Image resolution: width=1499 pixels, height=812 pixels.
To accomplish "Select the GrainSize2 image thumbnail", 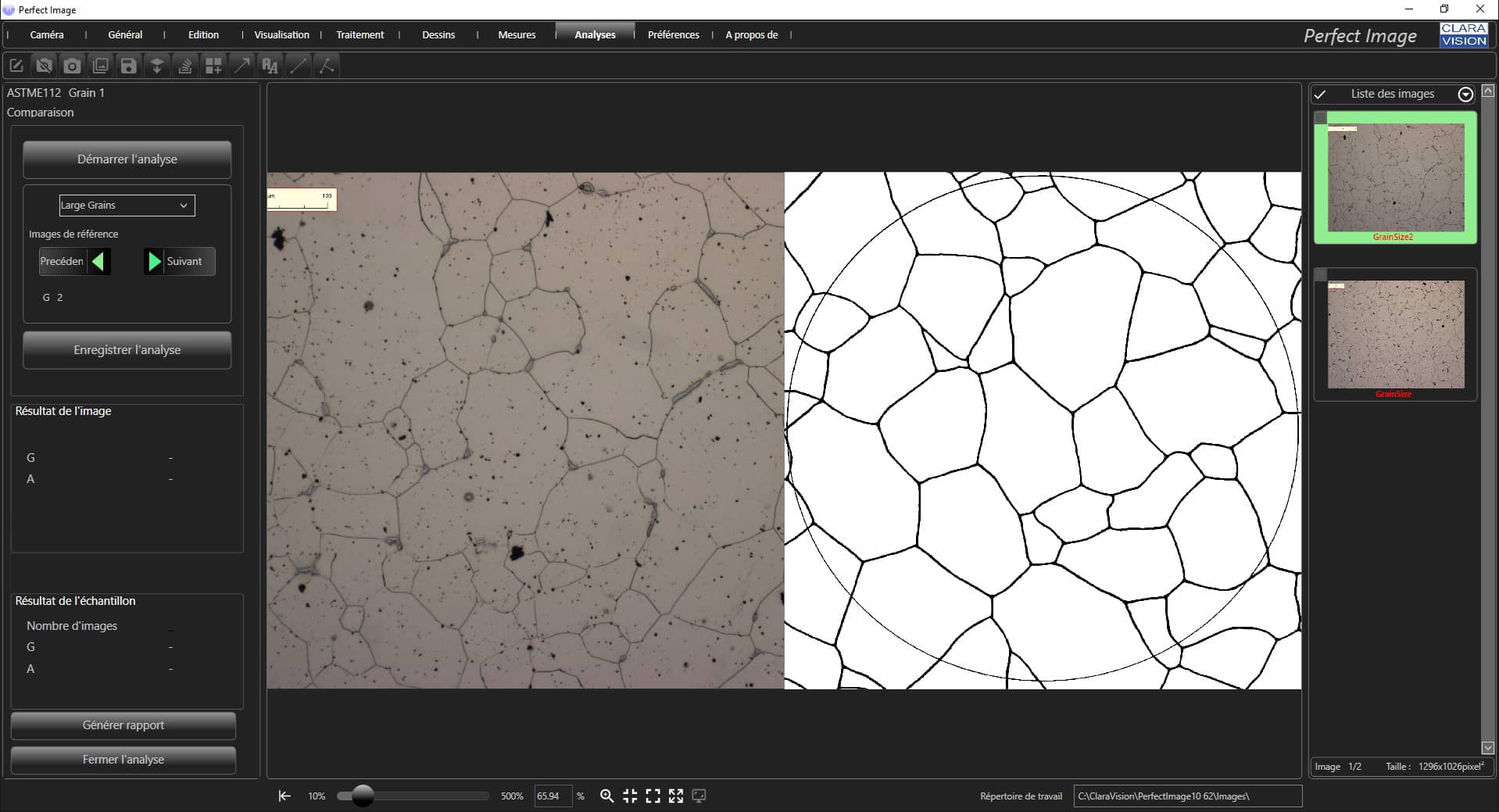I will tap(1395, 177).
